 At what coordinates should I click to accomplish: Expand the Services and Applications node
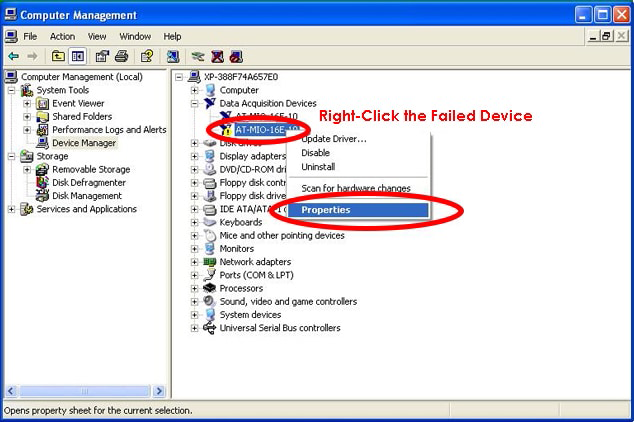pos(12,209)
